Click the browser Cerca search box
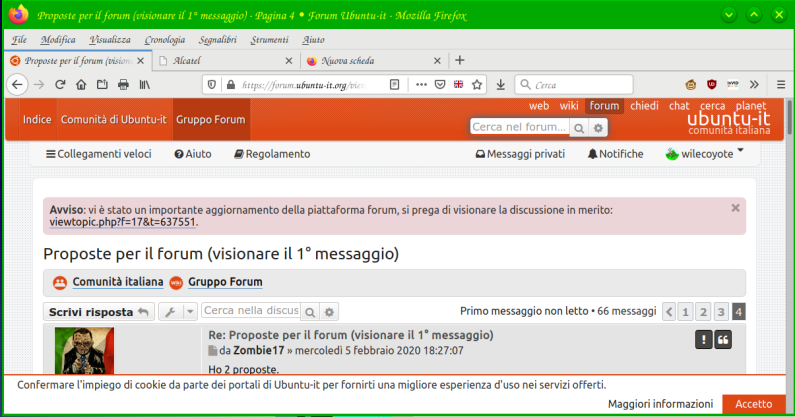The height and width of the screenshot is (417, 795). pyautogui.click(x=574, y=85)
